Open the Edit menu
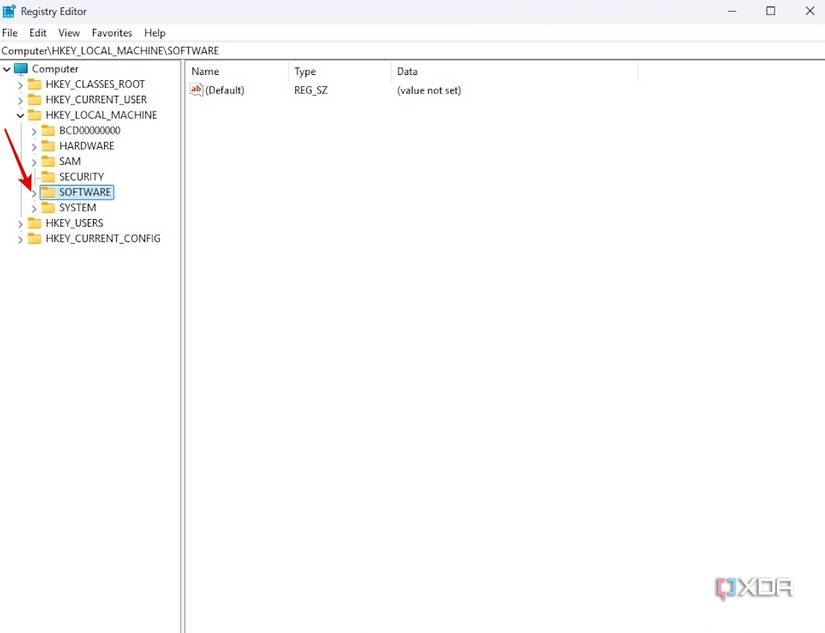The height and width of the screenshot is (633, 825). click(x=37, y=32)
